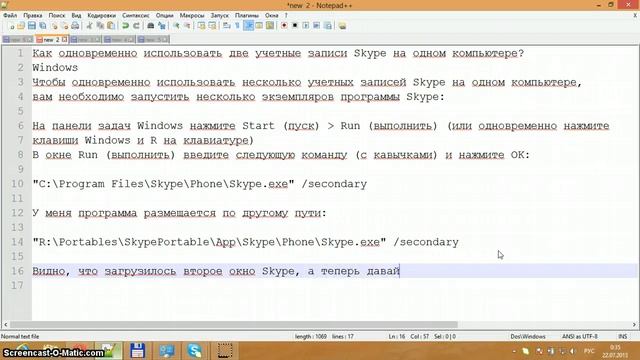Viewport: 640px width, 360px height.
Task: Click 'Normal text file' status text
Action: 20,337
